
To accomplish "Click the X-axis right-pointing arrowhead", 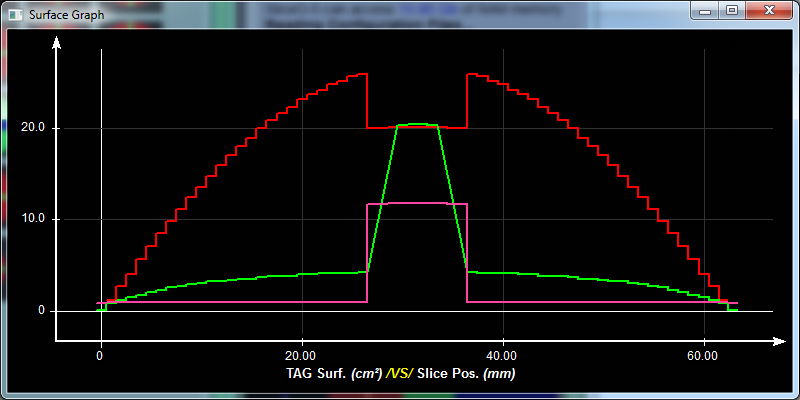I will point(776,341).
